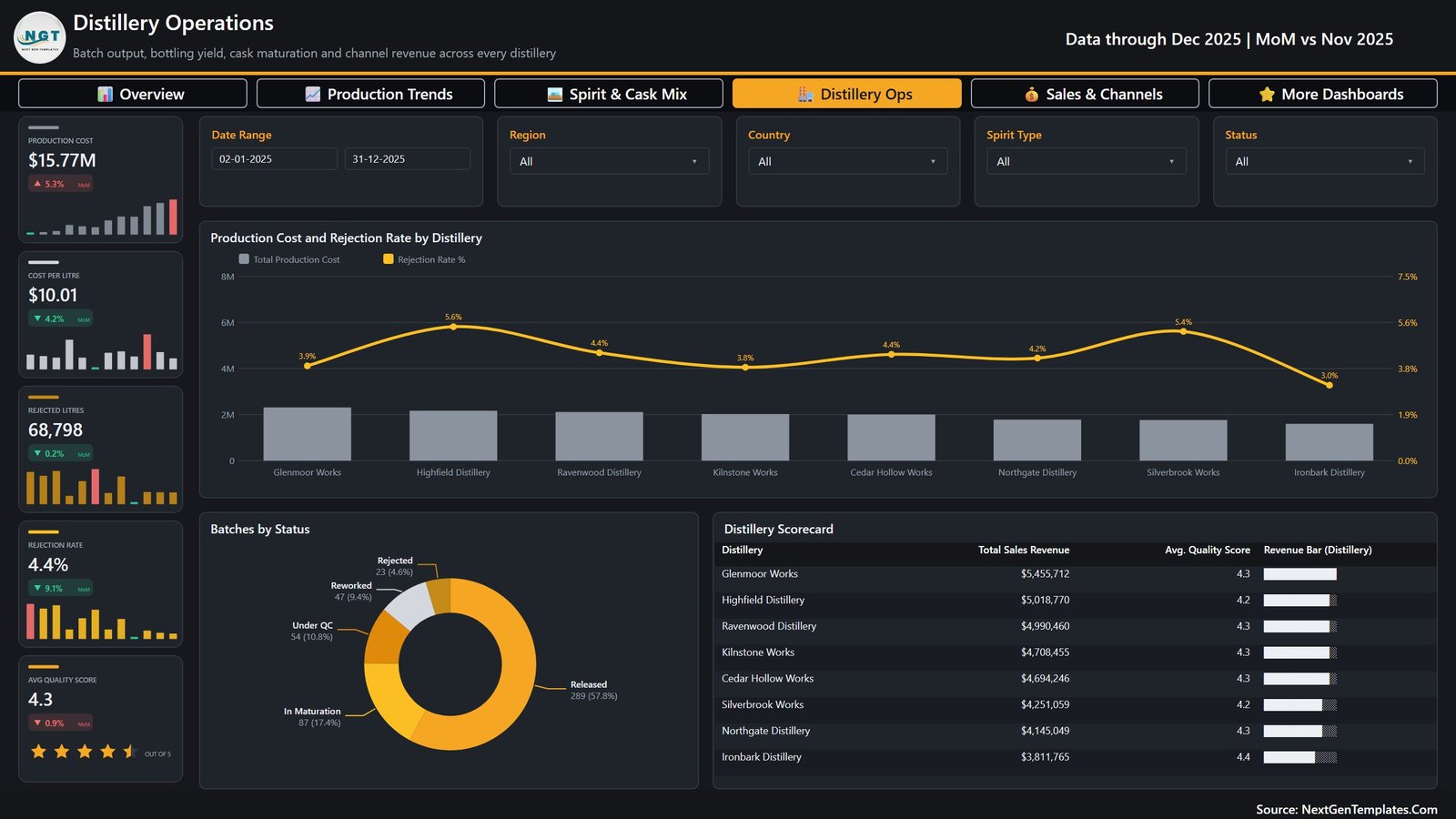Click the Production Cost red up-arrow indicator
Viewport: 1456px width, 819px height.
37,184
